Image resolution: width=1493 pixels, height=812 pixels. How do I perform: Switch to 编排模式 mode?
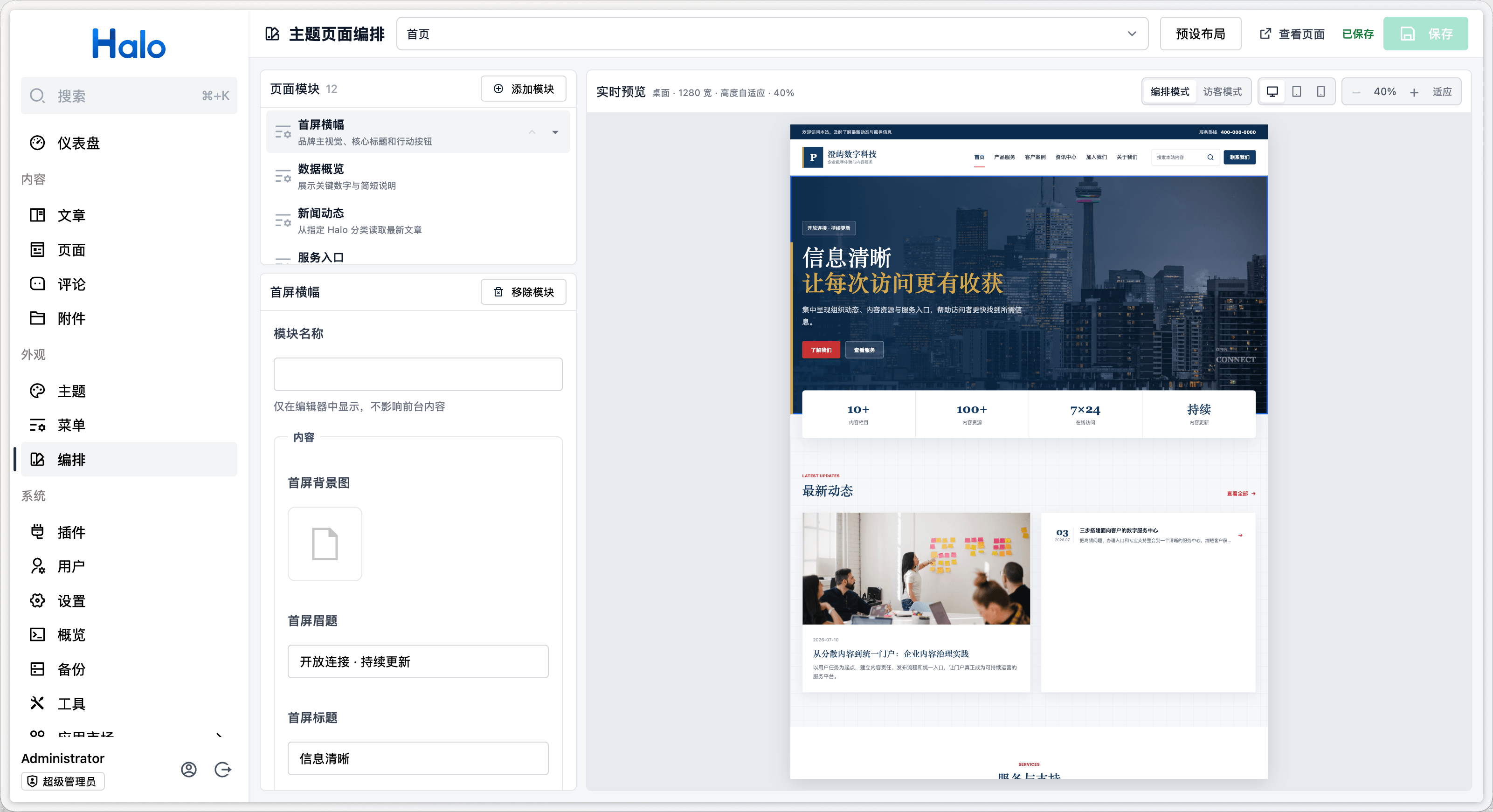[x=1169, y=91]
